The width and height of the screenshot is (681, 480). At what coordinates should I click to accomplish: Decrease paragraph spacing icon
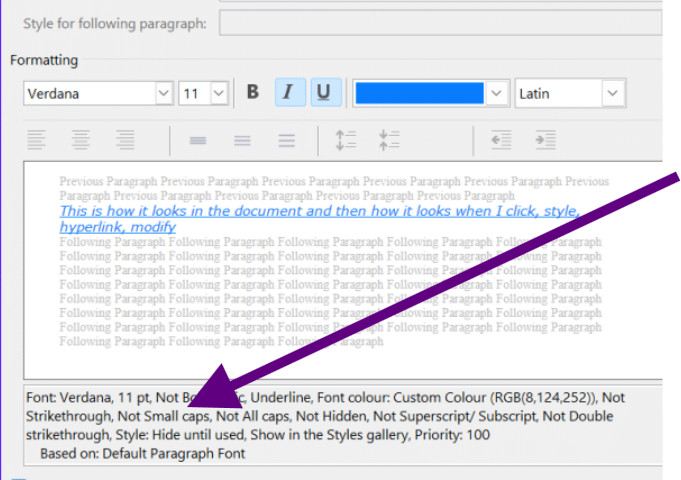(x=389, y=140)
